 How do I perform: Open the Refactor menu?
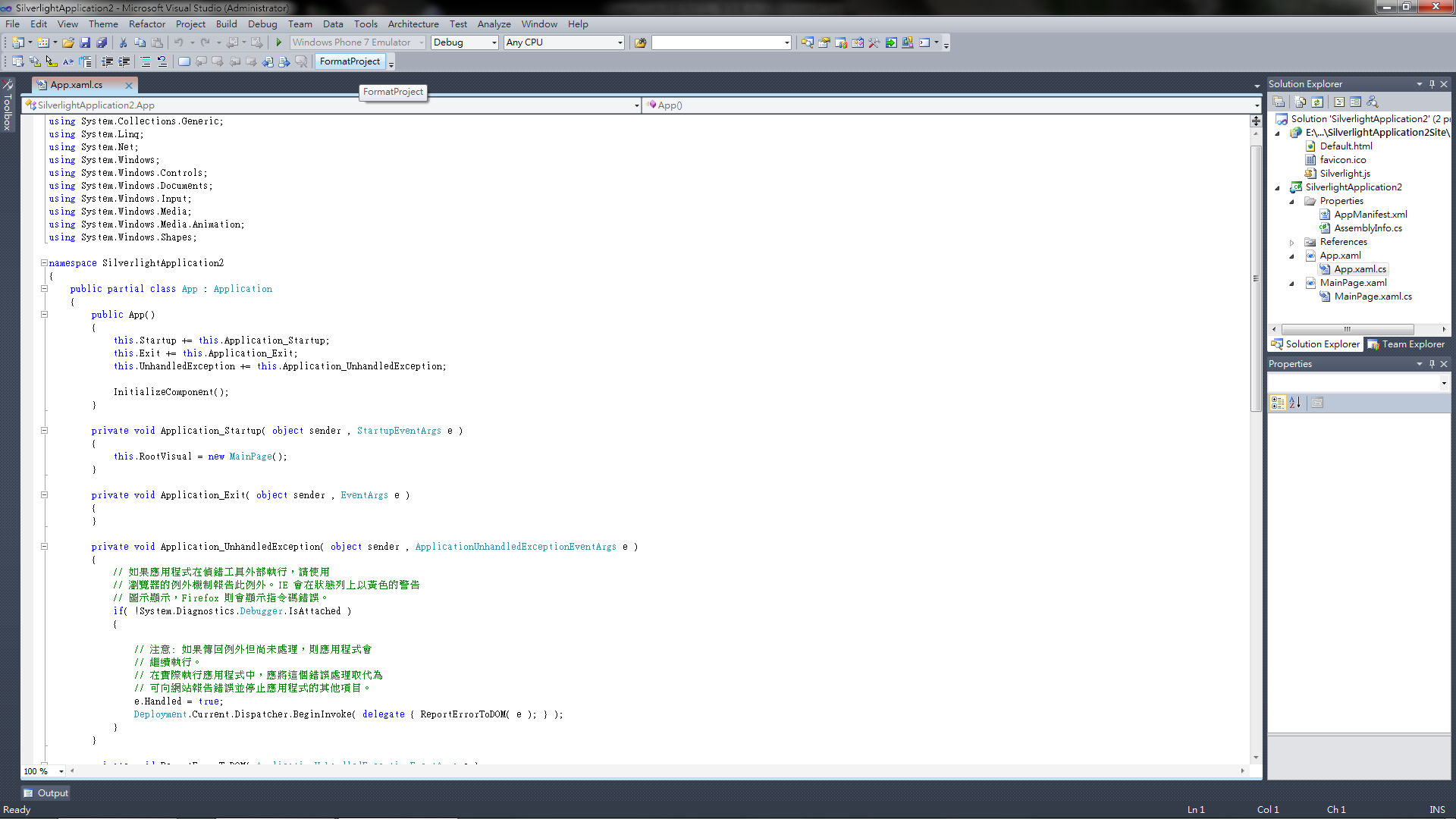coord(147,24)
